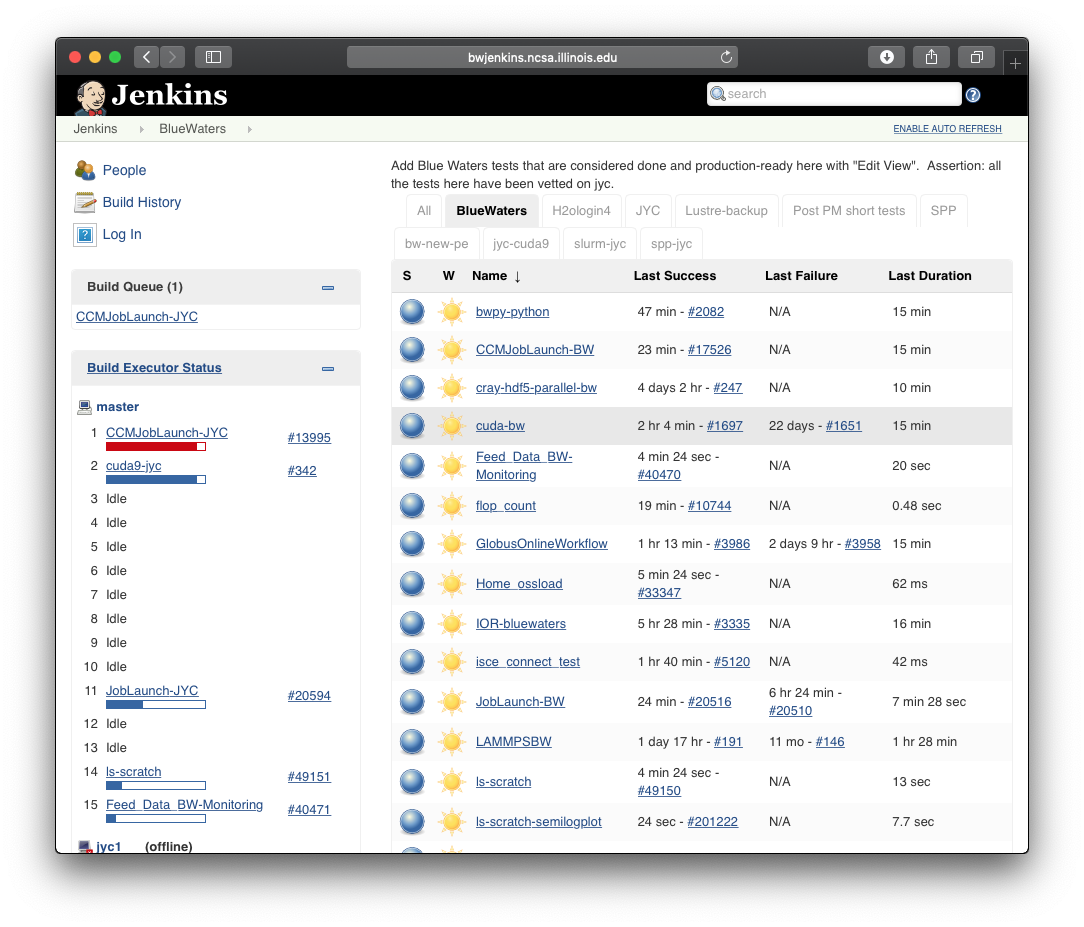Open the Jenkins breadcrumb dropdown arrow

[142, 129]
